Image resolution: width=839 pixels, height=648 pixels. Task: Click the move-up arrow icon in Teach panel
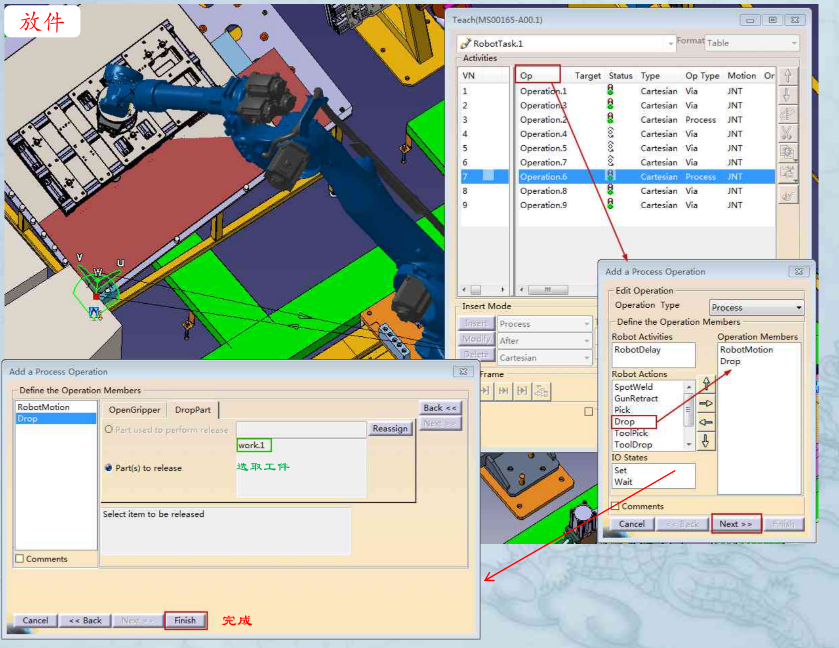789,76
